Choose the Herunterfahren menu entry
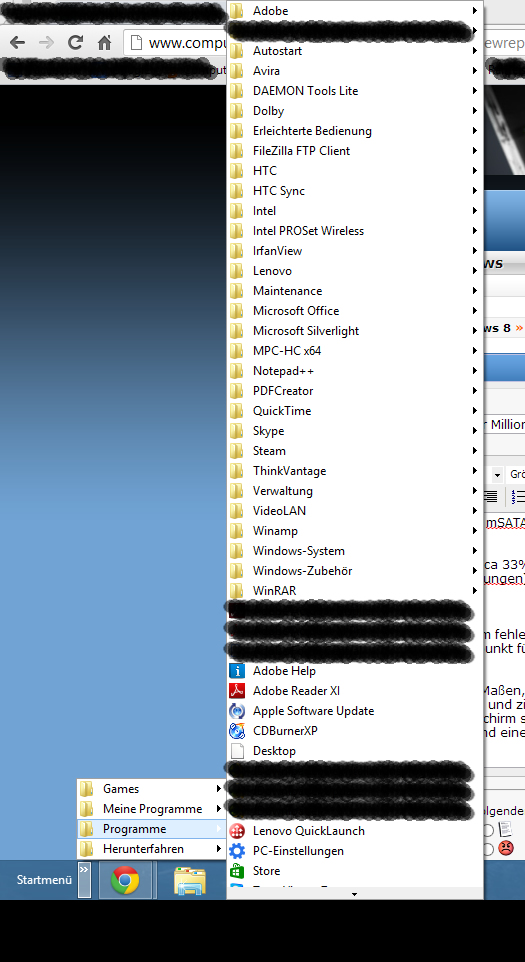This screenshot has width=525, height=962. pos(151,848)
